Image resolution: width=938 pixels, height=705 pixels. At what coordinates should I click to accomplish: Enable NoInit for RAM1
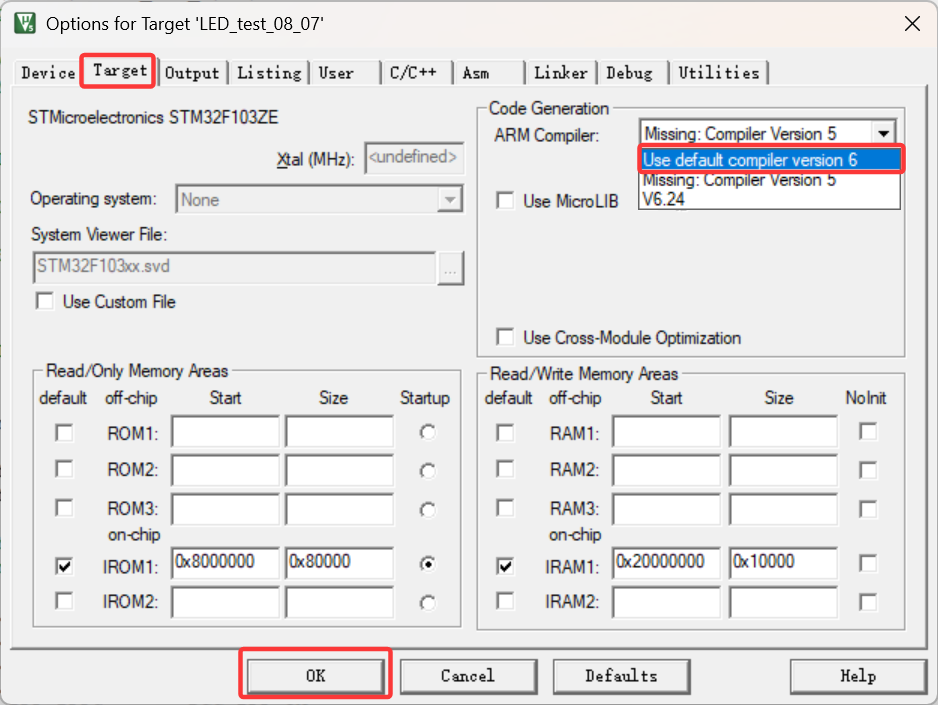coord(868,431)
